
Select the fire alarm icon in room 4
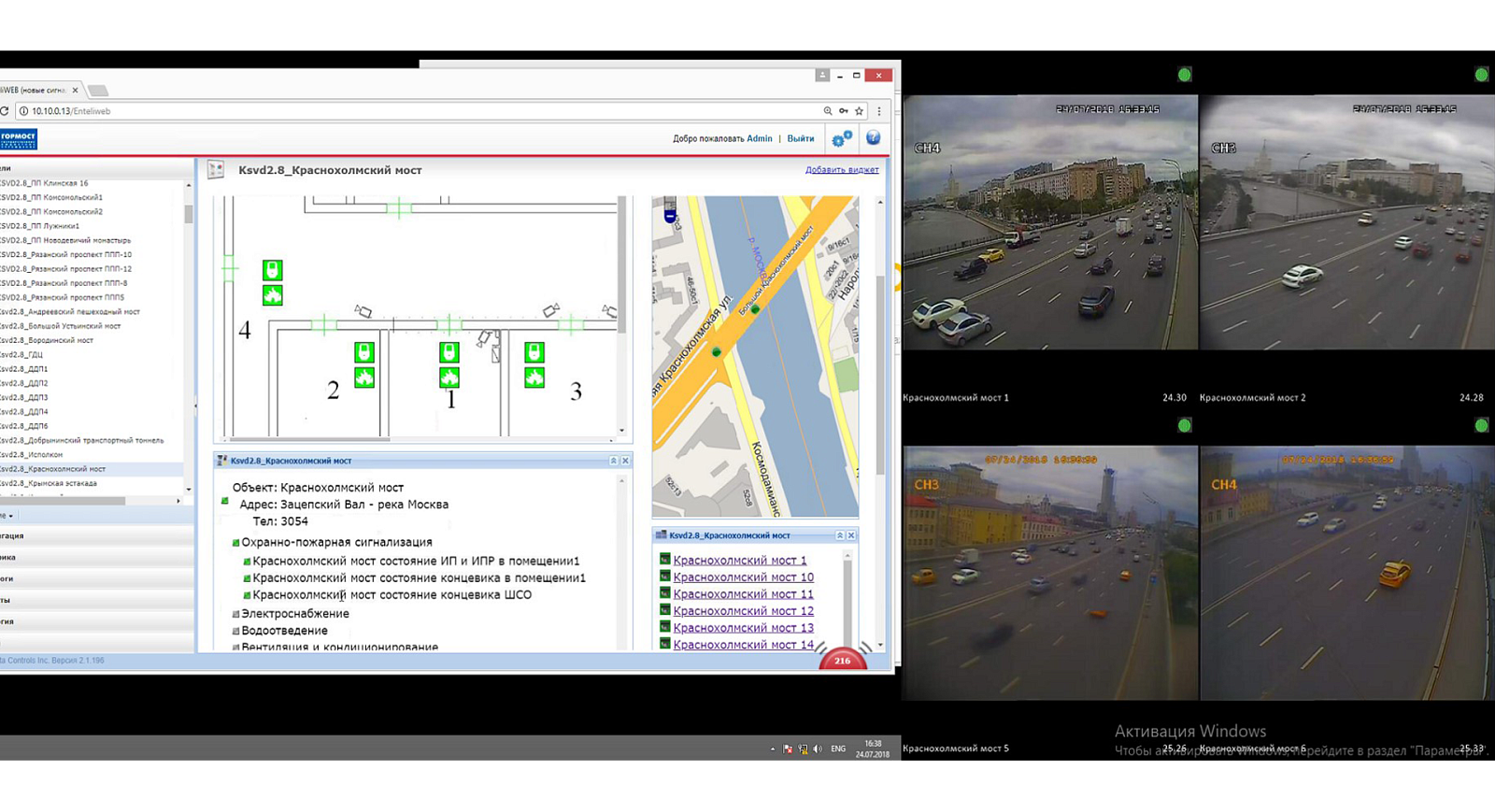[x=272, y=295]
